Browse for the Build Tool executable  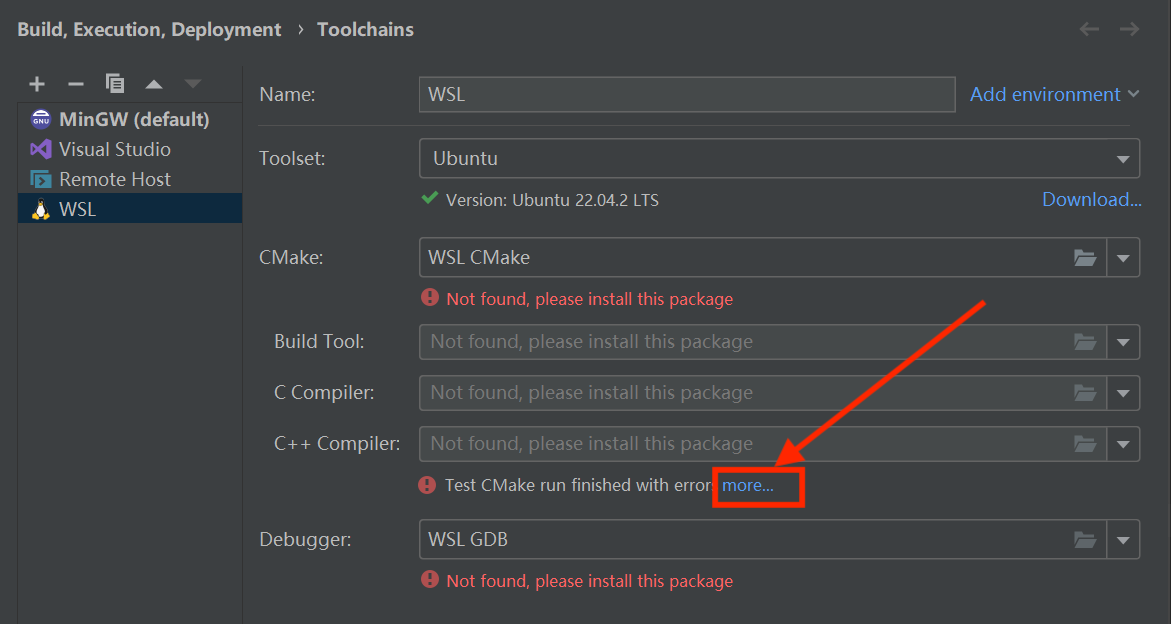tap(1085, 341)
